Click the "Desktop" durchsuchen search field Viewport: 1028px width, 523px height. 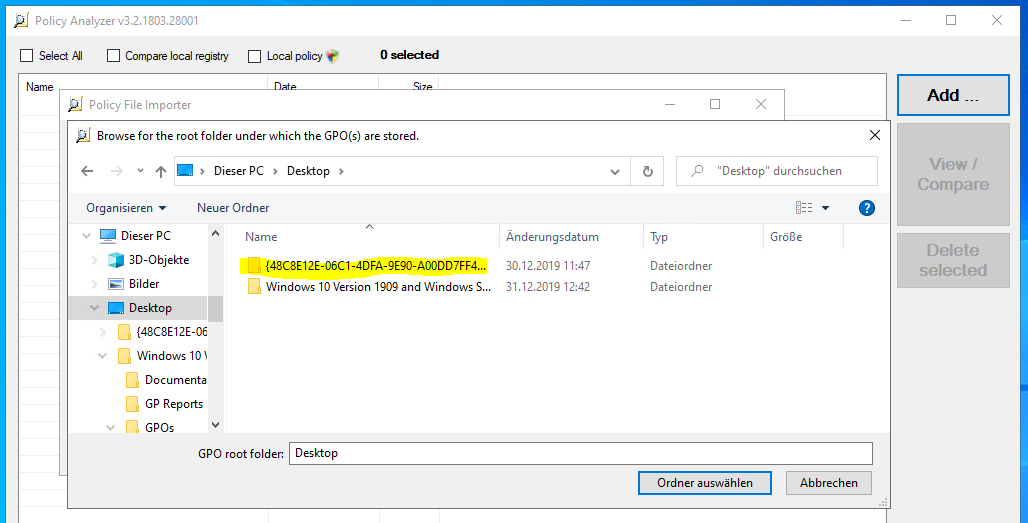pos(777,171)
